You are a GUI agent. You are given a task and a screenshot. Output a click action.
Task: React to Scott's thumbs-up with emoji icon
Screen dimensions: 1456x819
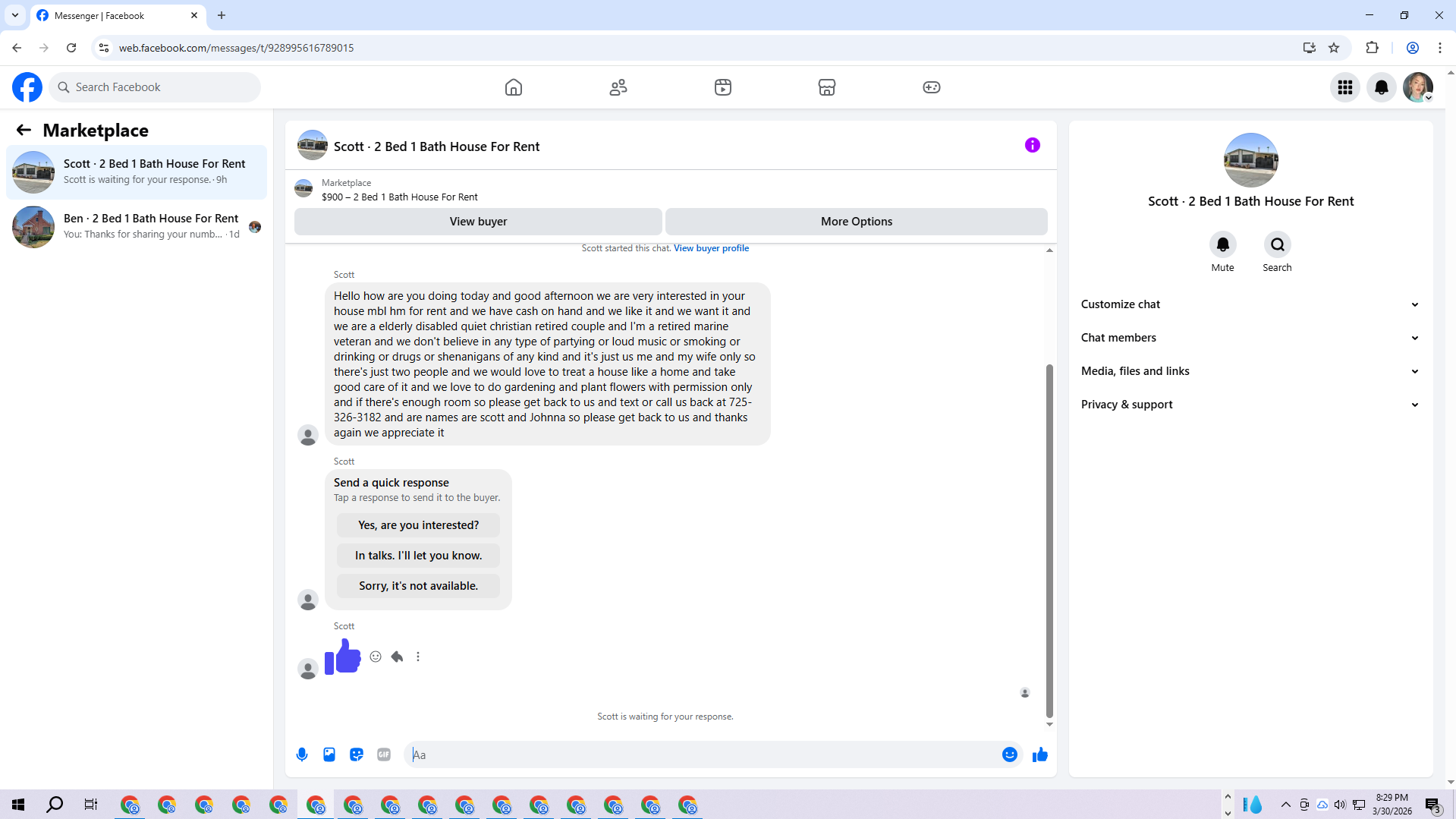coord(376,657)
